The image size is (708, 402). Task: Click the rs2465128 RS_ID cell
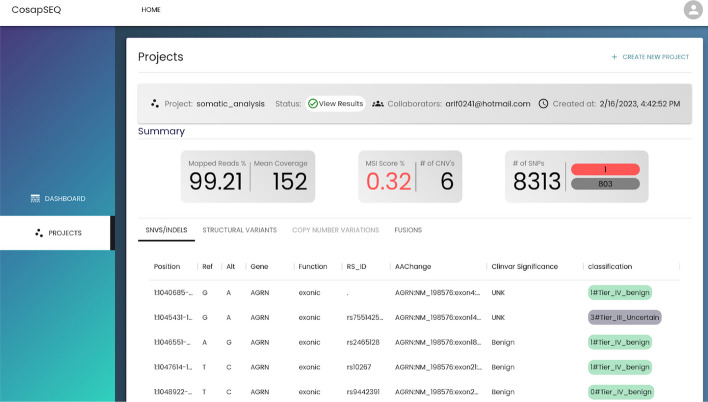(363, 342)
